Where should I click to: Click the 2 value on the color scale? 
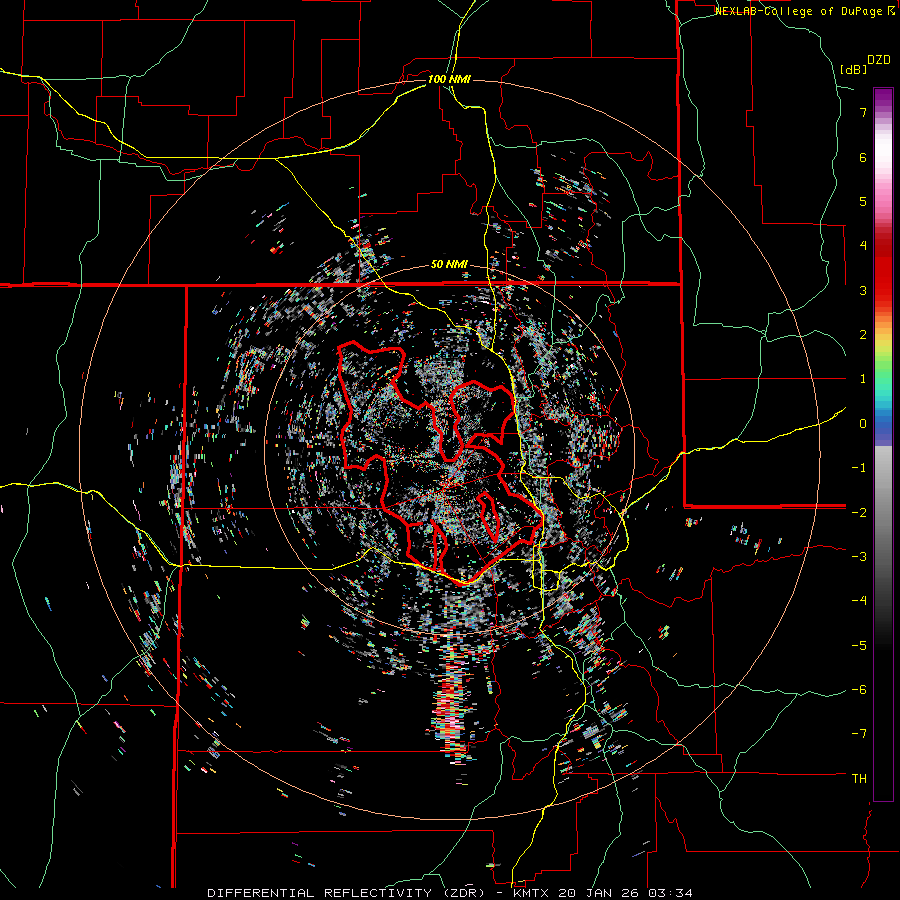pos(863,335)
